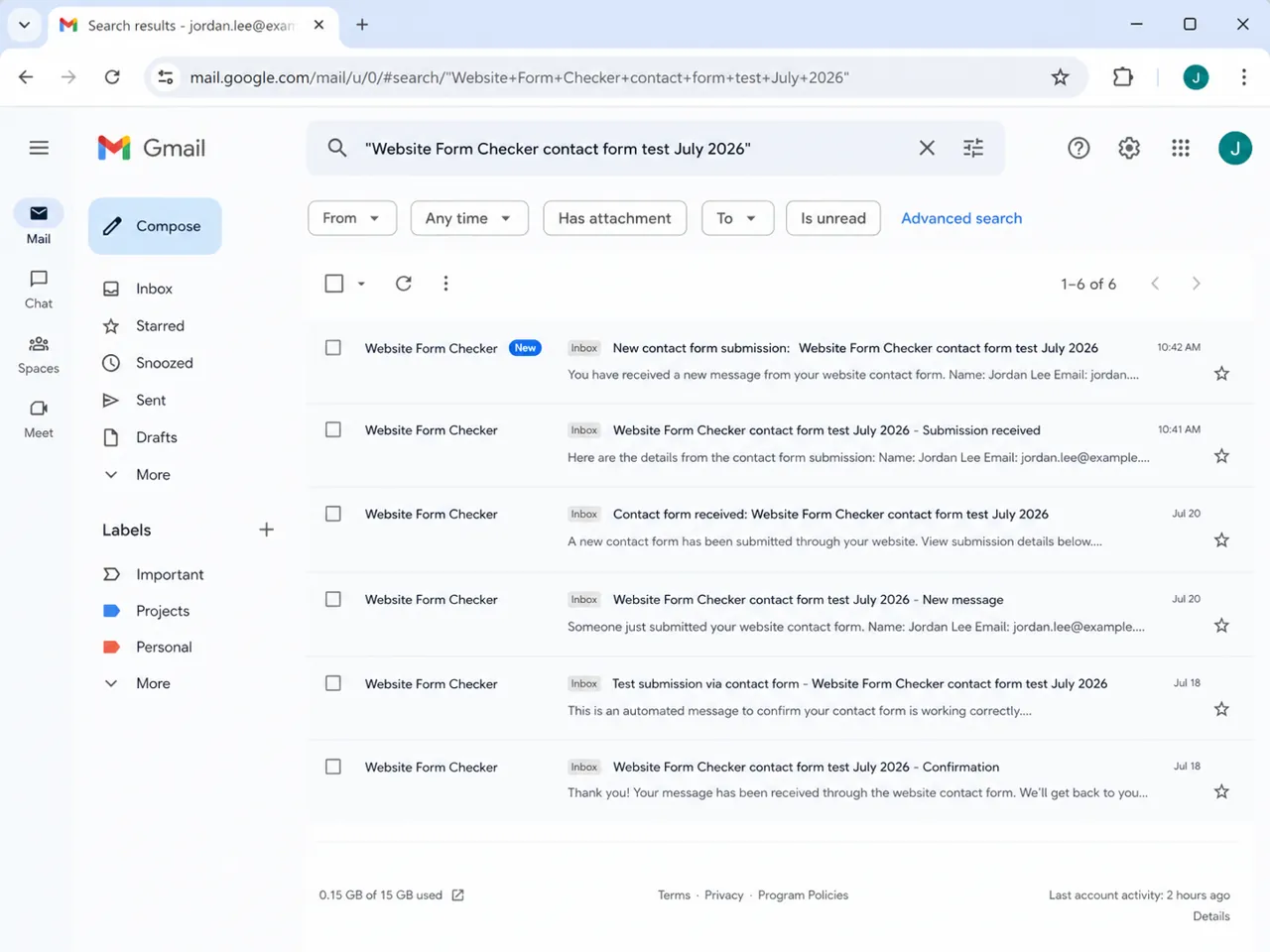Toggle the Has attachment filter chip

click(614, 218)
